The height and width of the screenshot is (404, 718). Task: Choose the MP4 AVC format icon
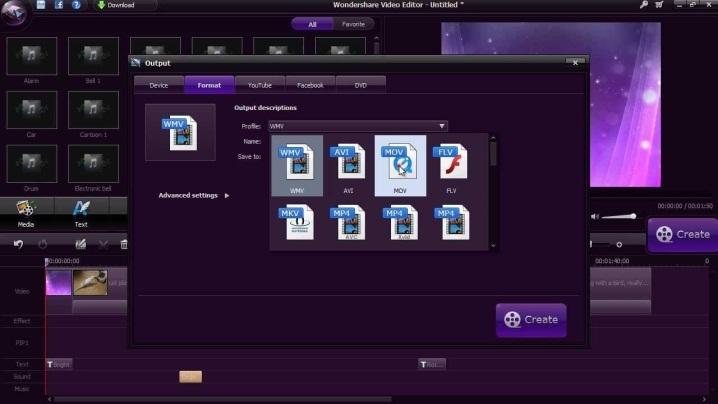pyautogui.click(x=348, y=223)
